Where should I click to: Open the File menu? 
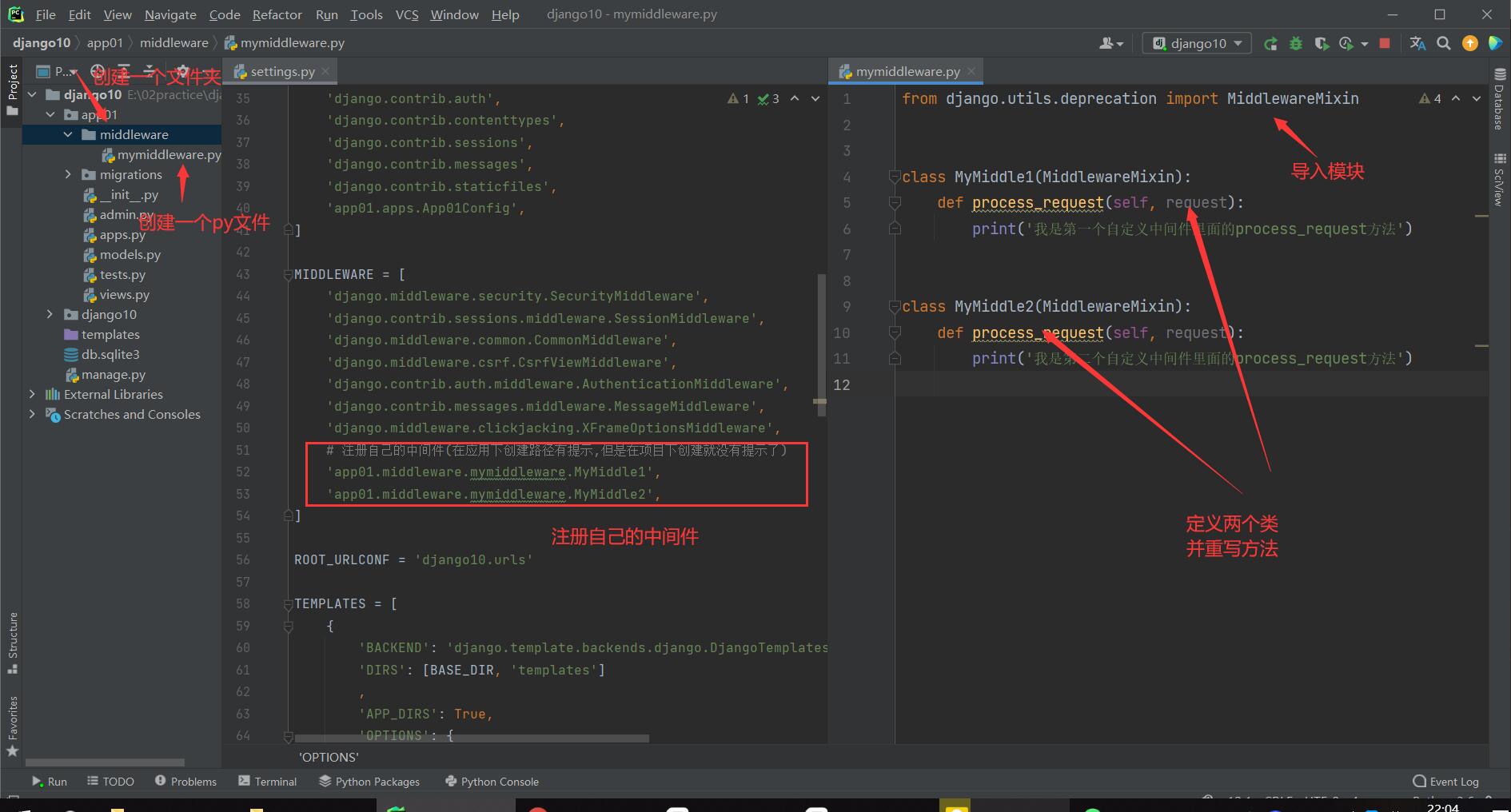pyautogui.click(x=46, y=14)
